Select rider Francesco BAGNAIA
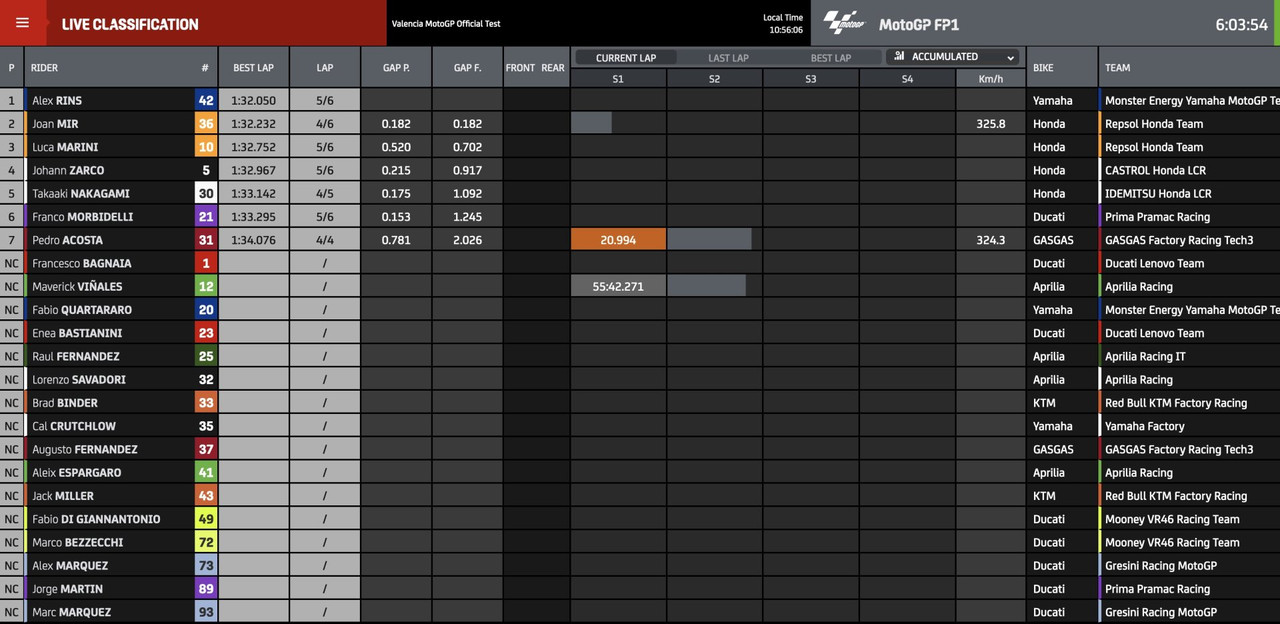 point(82,263)
